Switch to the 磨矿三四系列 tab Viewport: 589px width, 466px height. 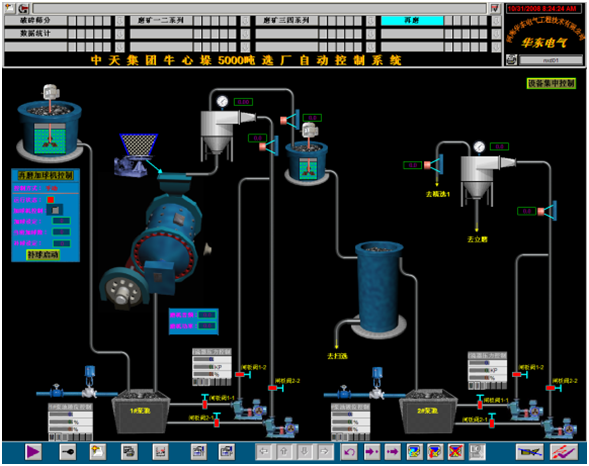click(x=286, y=21)
